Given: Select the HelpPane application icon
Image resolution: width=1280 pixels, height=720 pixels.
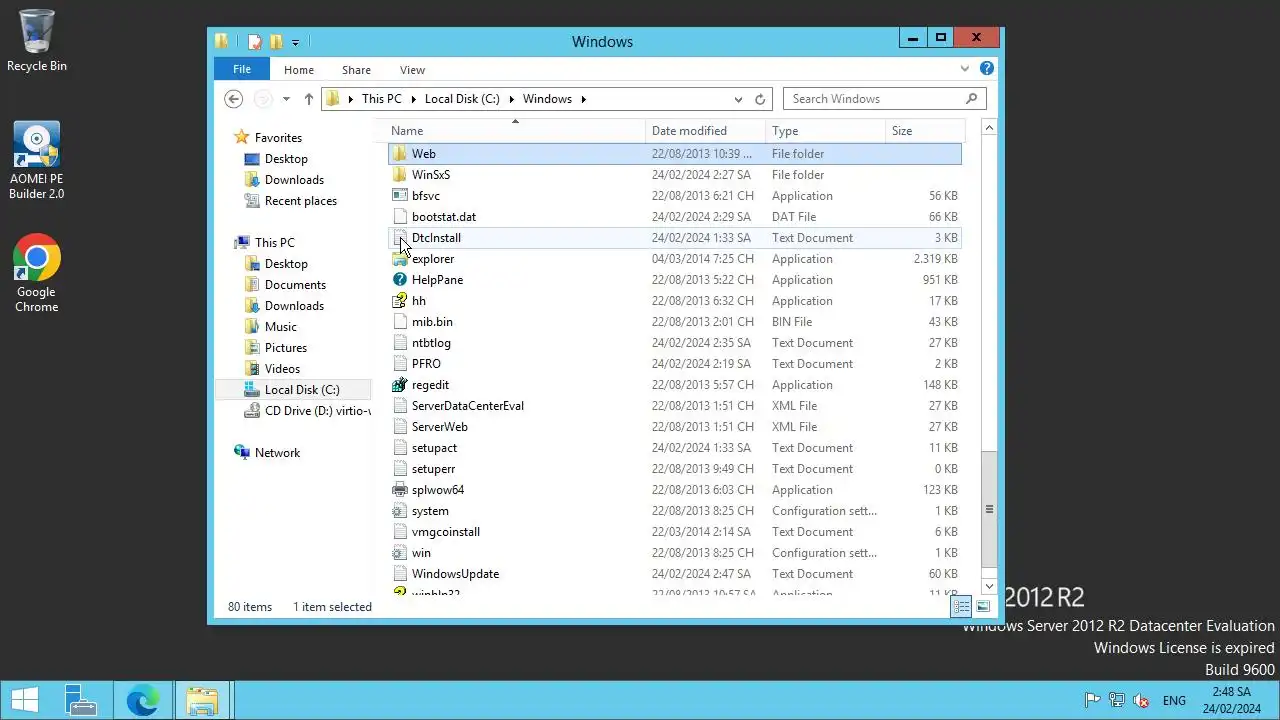Looking at the screenshot, I should [x=400, y=280].
